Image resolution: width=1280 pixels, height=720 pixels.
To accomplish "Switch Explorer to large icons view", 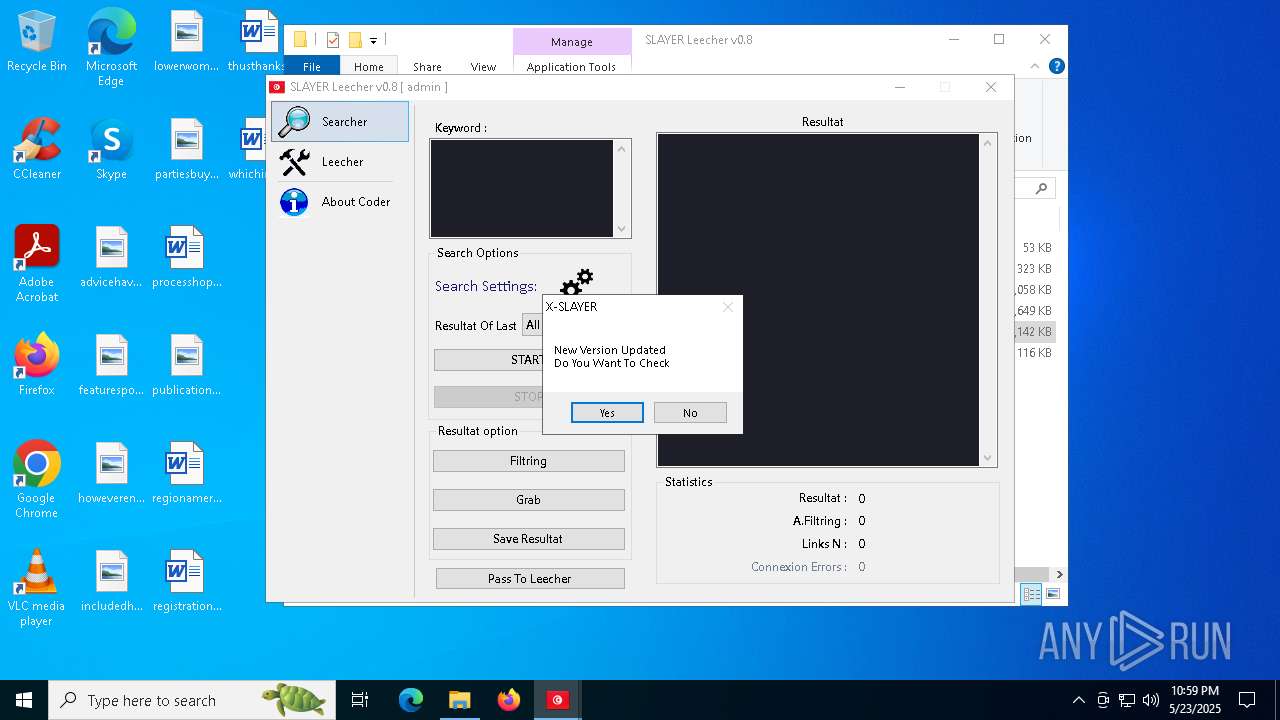I will pos(1052,594).
